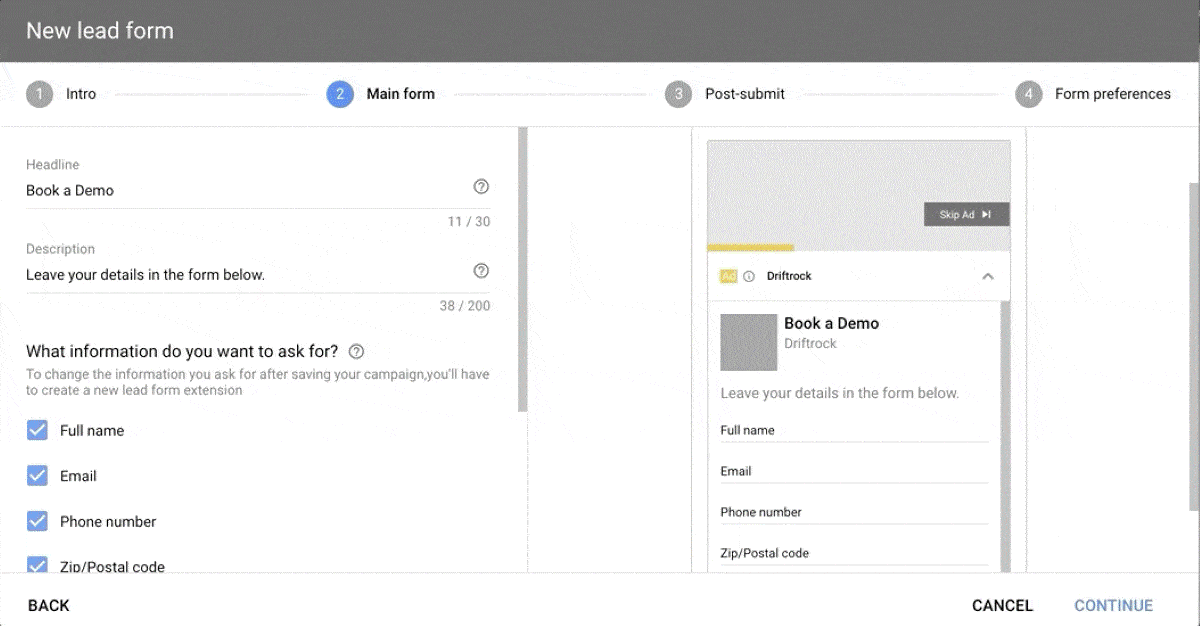Click the '11 / 30' character counter
The image size is (1200, 626).
tap(469, 222)
